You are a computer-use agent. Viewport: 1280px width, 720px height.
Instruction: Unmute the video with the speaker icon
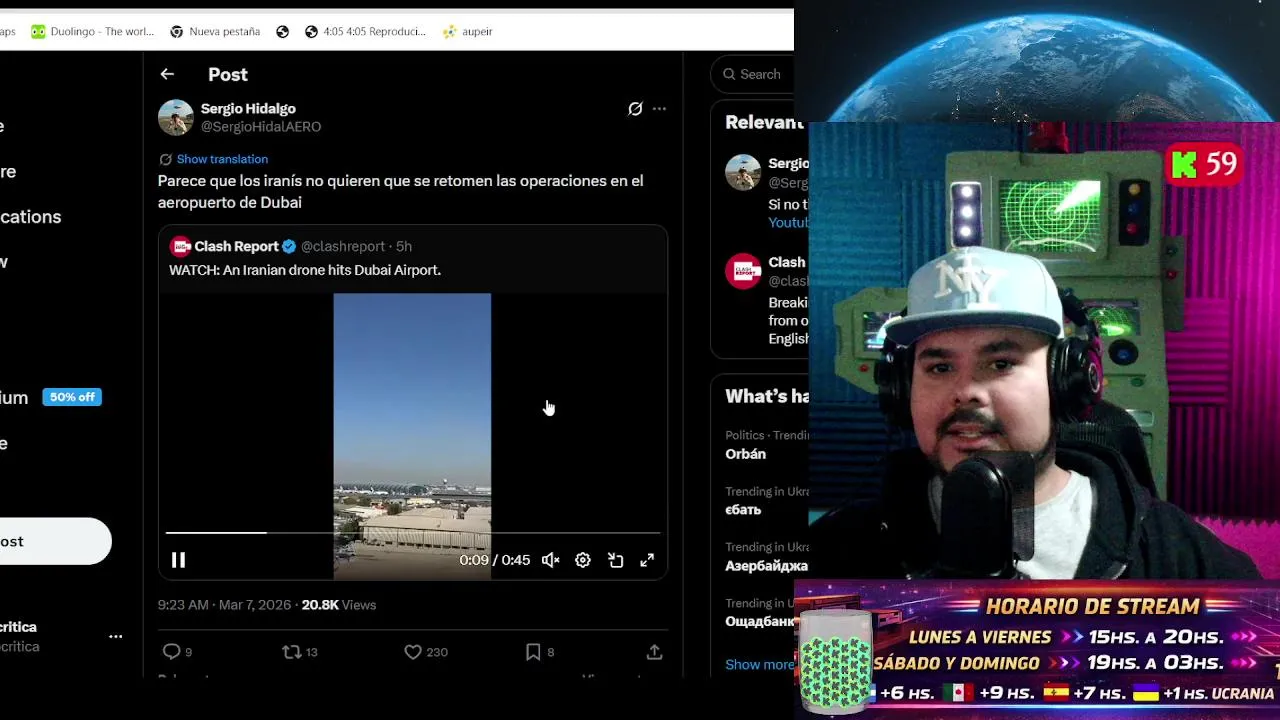pyautogui.click(x=551, y=560)
